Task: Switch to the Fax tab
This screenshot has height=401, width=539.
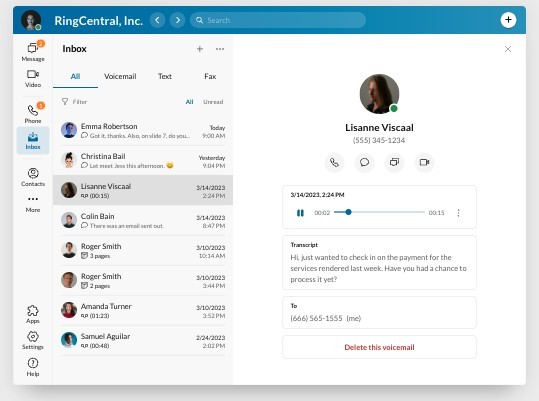Action: coord(210,77)
